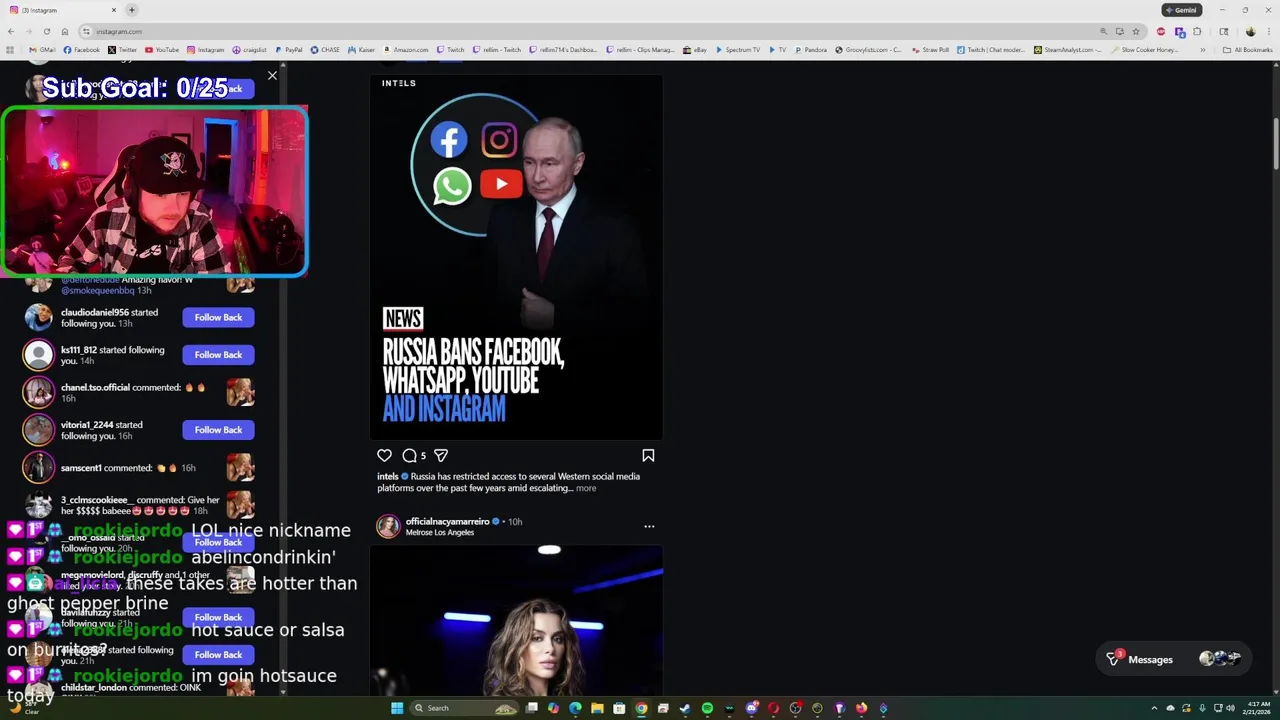This screenshot has height=720, width=1280.
Task: Open the Facebook bookmark
Action: click(82, 49)
